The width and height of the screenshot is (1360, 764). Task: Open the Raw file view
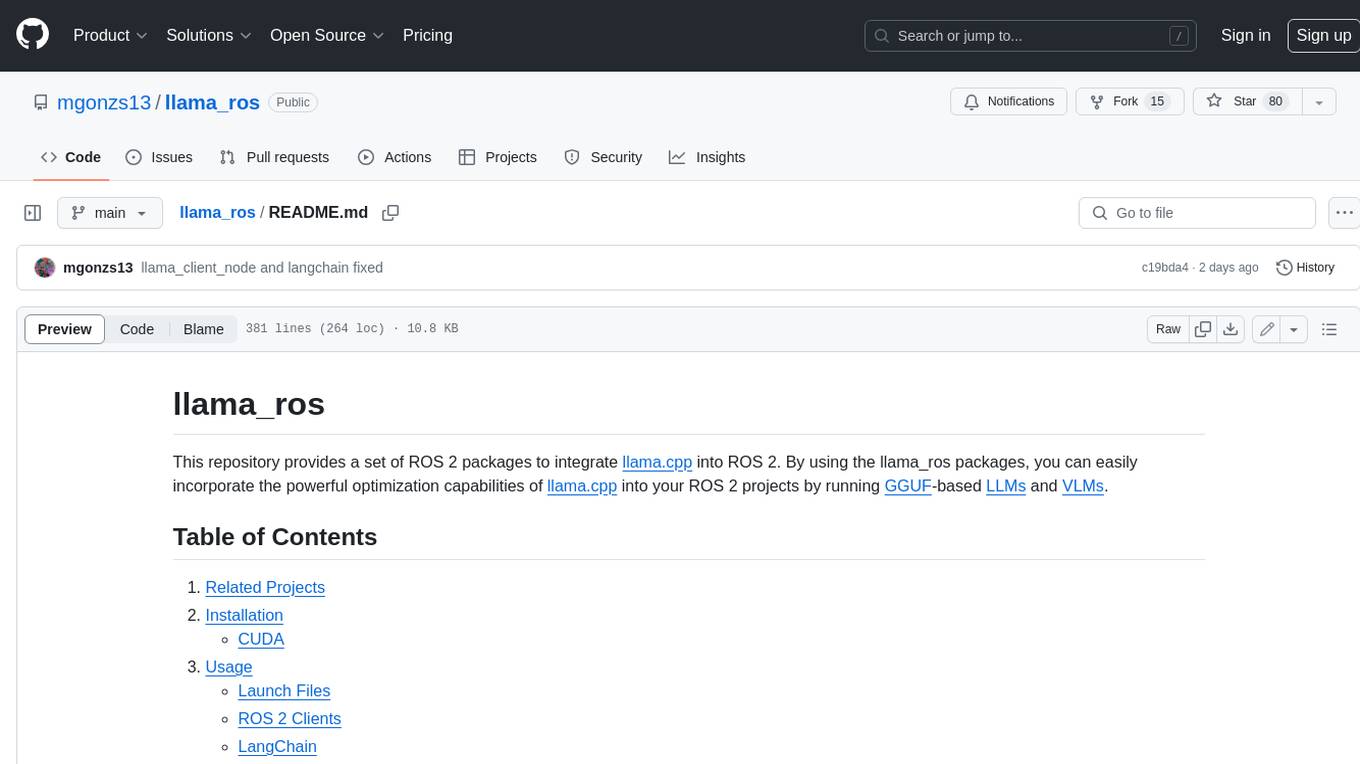point(1168,329)
